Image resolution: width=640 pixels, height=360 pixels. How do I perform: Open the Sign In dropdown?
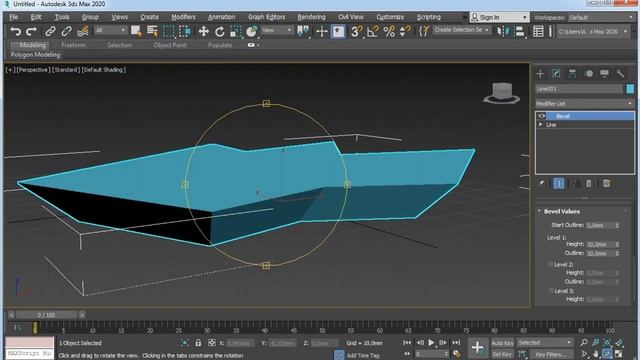point(500,17)
